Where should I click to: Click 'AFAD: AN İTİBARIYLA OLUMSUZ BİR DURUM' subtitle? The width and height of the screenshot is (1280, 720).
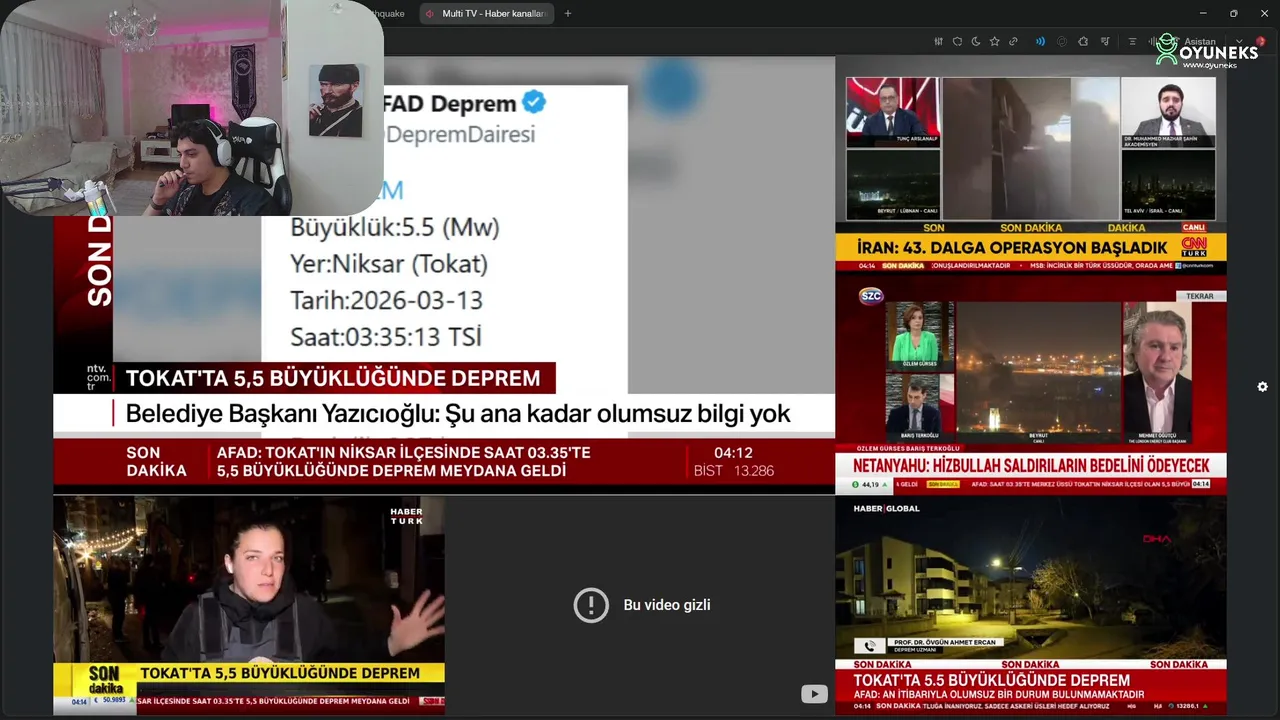coord(999,695)
